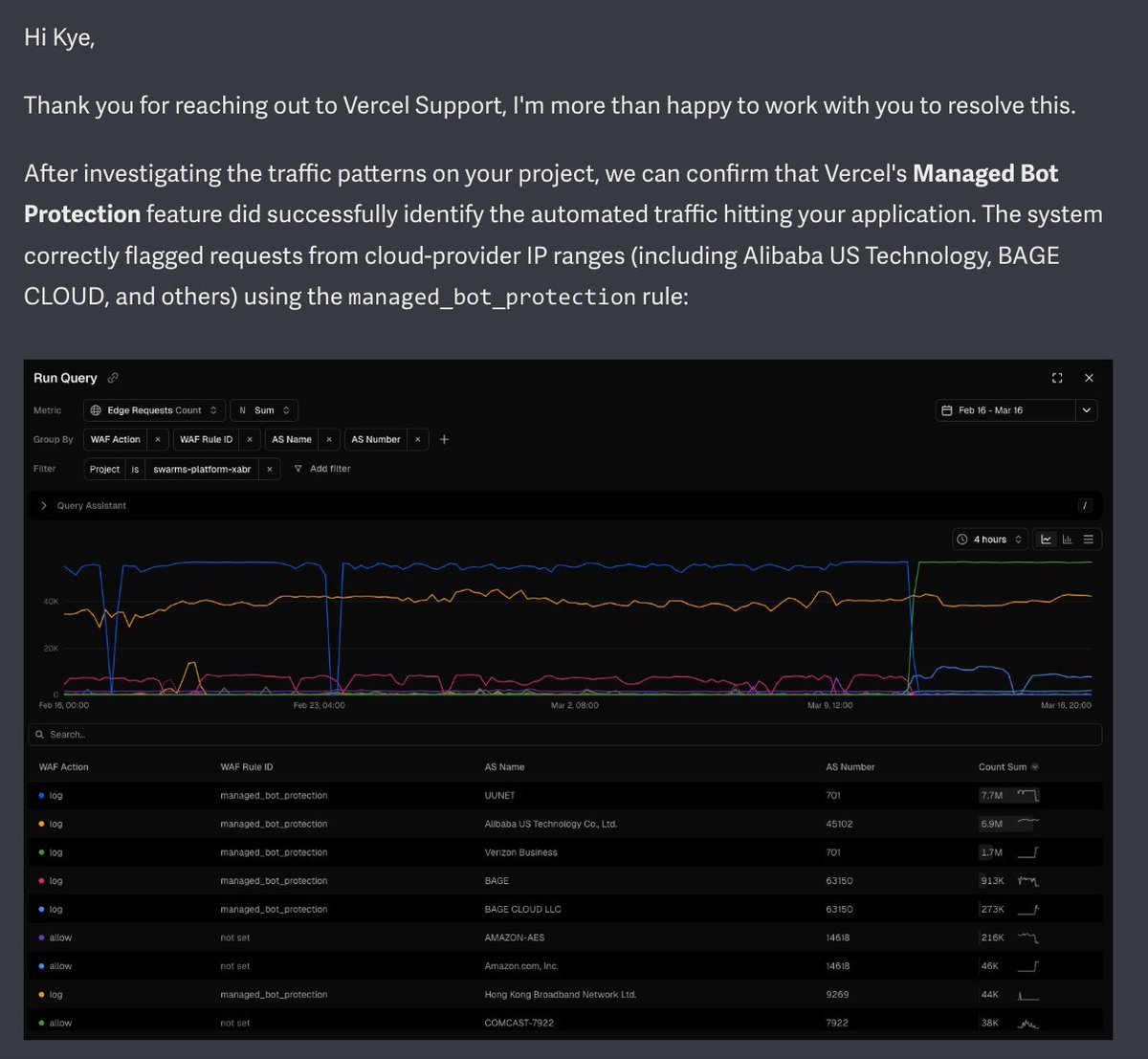The width and height of the screenshot is (1148, 1059).
Task: Click the blue series dot in the UUNET row
Action: pyautogui.click(x=41, y=796)
